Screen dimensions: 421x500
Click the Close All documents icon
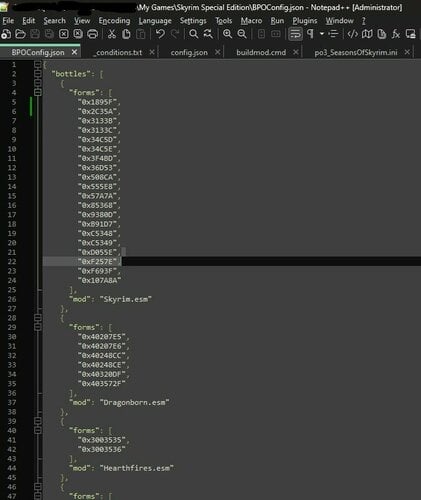[x=78, y=34]
